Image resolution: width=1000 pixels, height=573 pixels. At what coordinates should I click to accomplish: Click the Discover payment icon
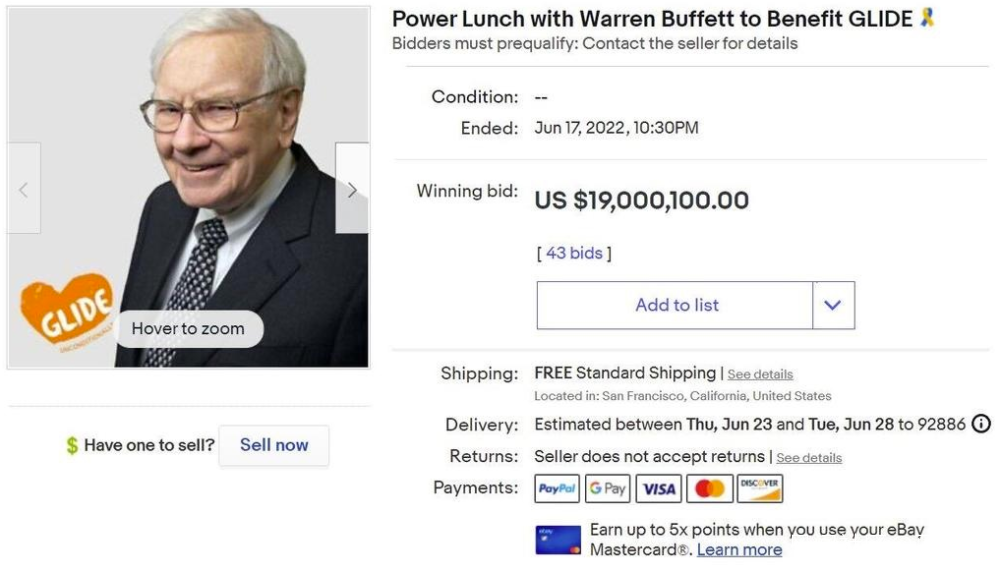point(760,489)
